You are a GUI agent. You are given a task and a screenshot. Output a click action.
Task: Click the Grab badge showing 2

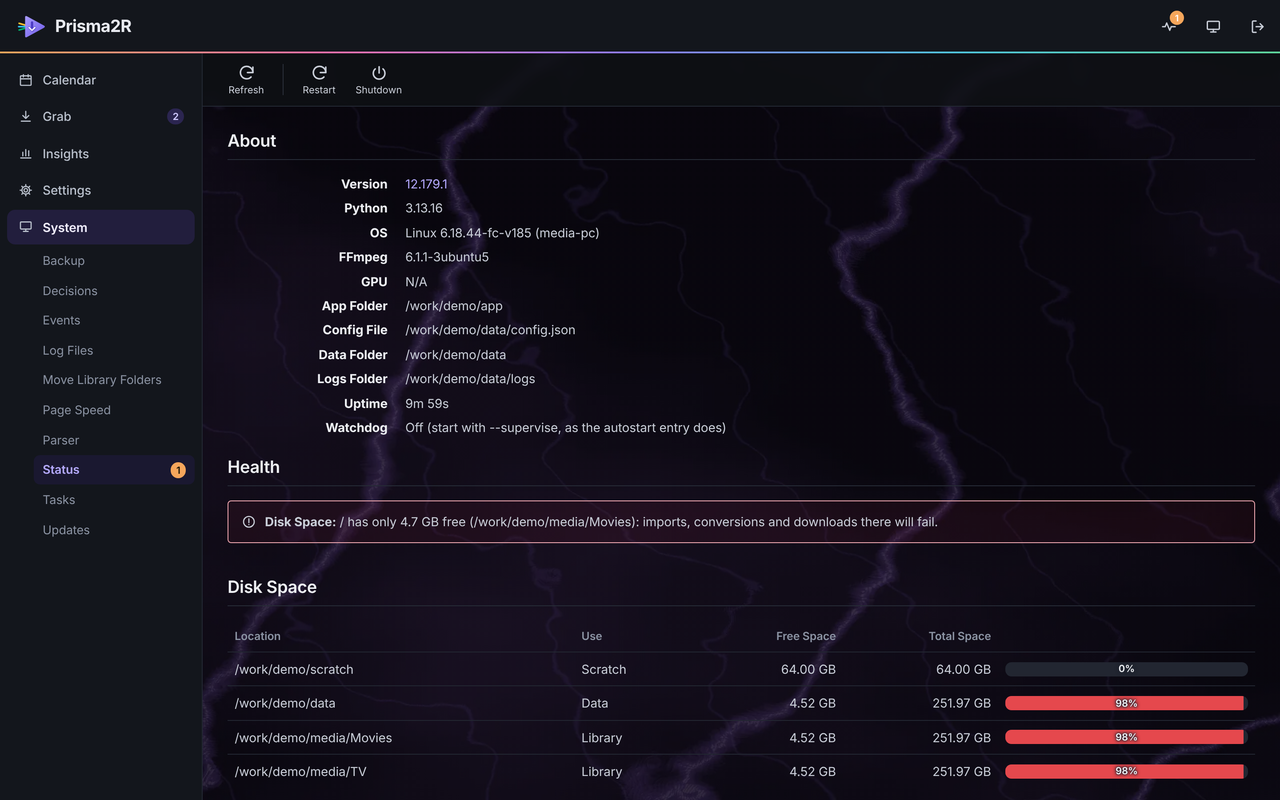click(175, 117)
